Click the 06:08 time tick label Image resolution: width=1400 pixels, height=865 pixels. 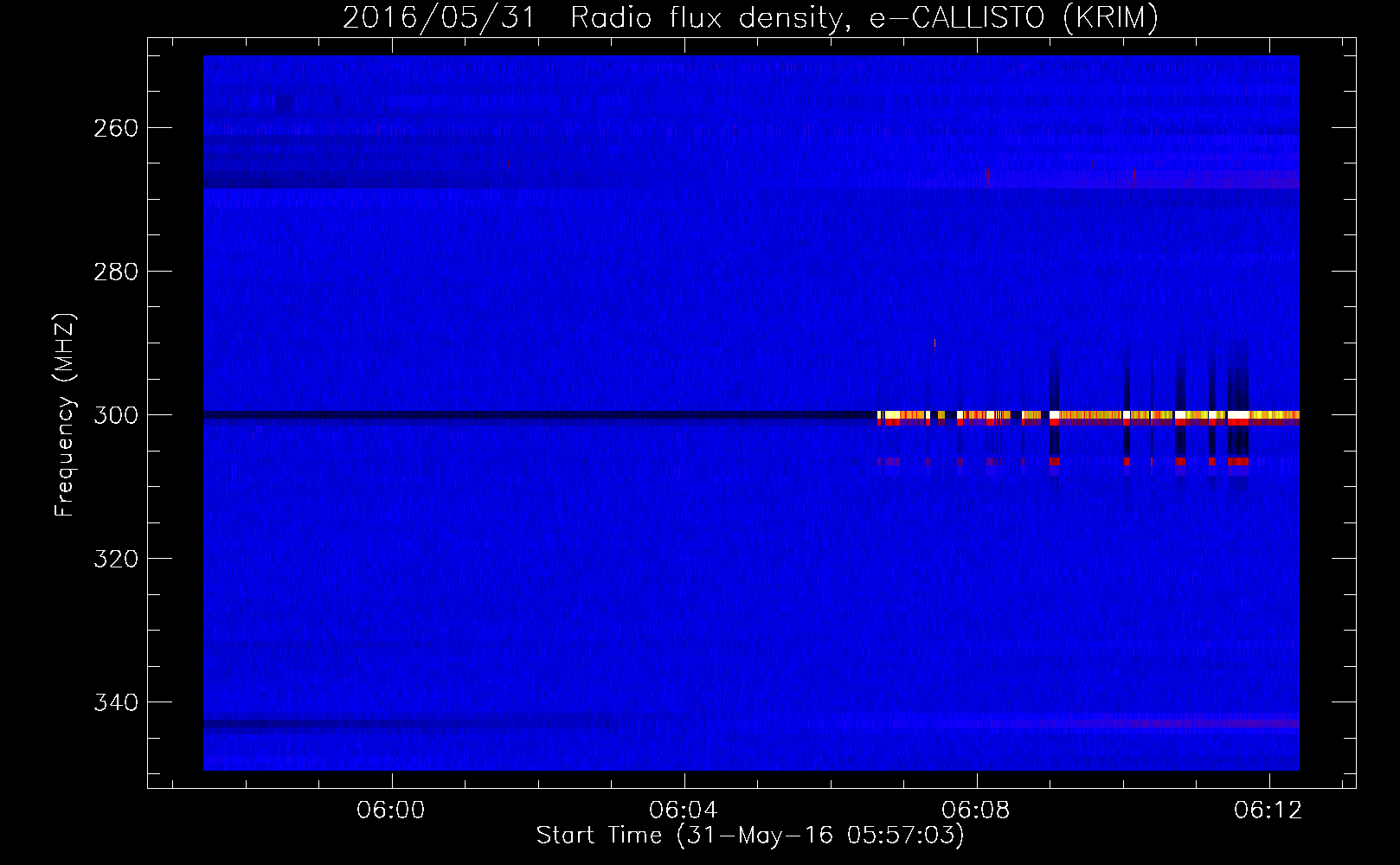click(x=976, y=811)
